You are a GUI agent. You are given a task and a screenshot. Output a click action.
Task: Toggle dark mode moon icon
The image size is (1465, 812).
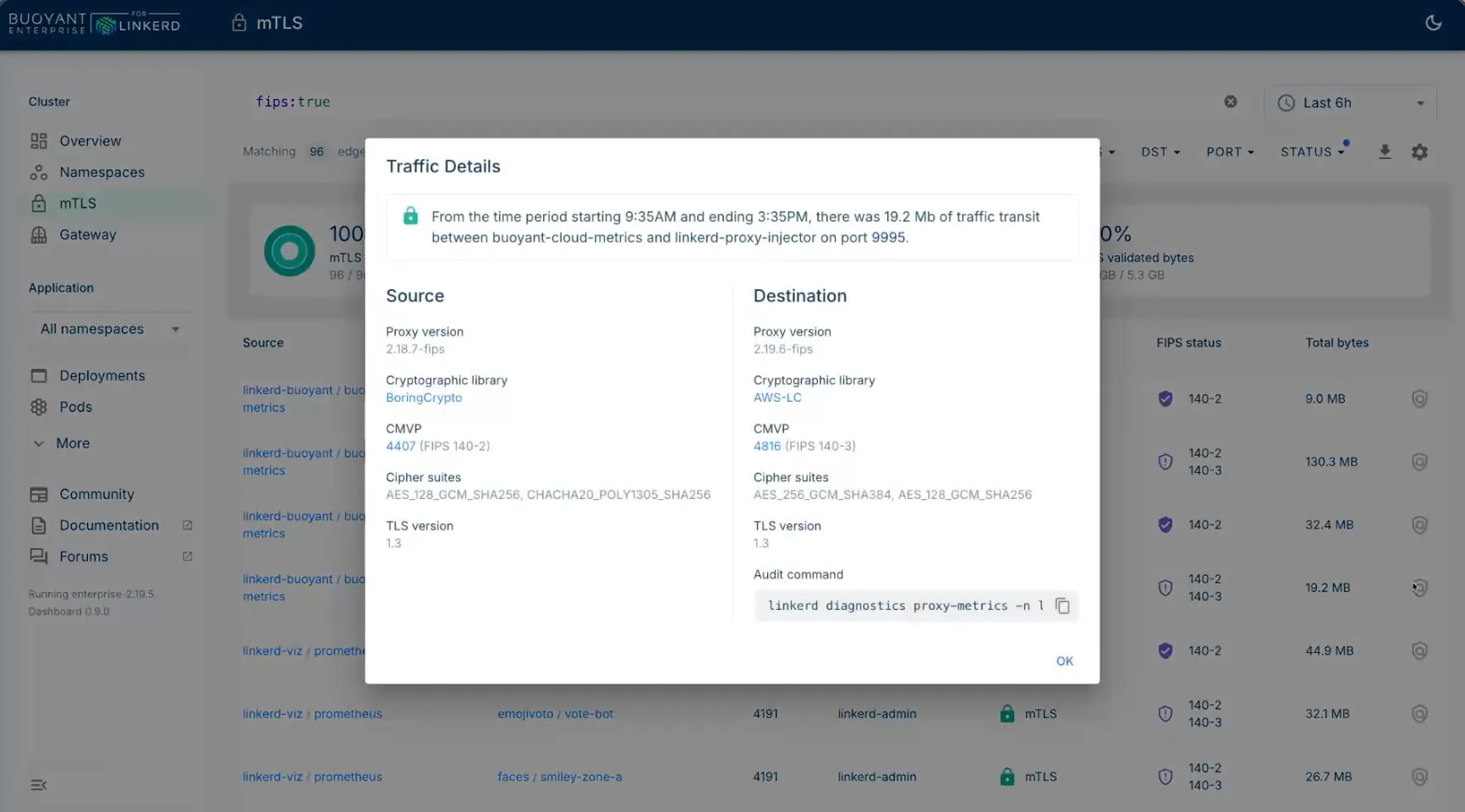click(x=1433, y=23)
